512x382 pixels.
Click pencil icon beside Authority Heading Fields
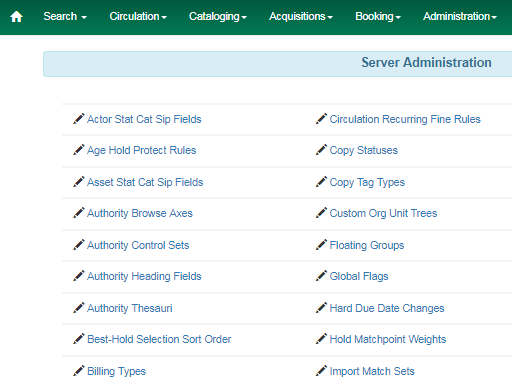[x=79, y=276]
